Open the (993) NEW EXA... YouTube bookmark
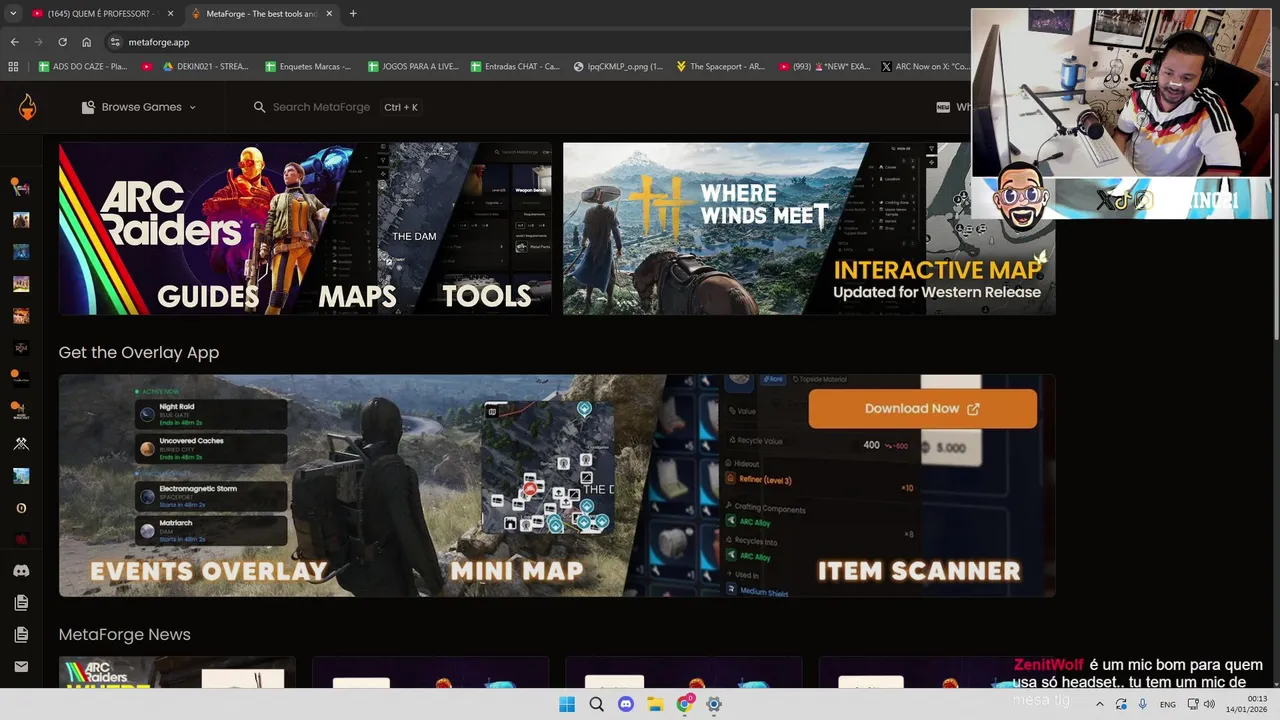The image size is (1280, 720). click(823, 67)
